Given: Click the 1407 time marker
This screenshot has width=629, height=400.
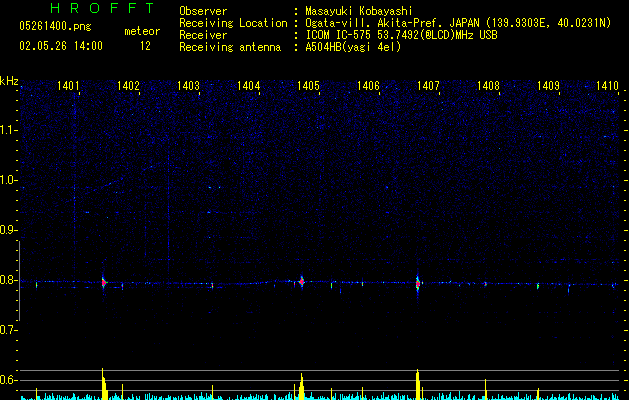Looking at the screenshot, I should coord(428,86).
